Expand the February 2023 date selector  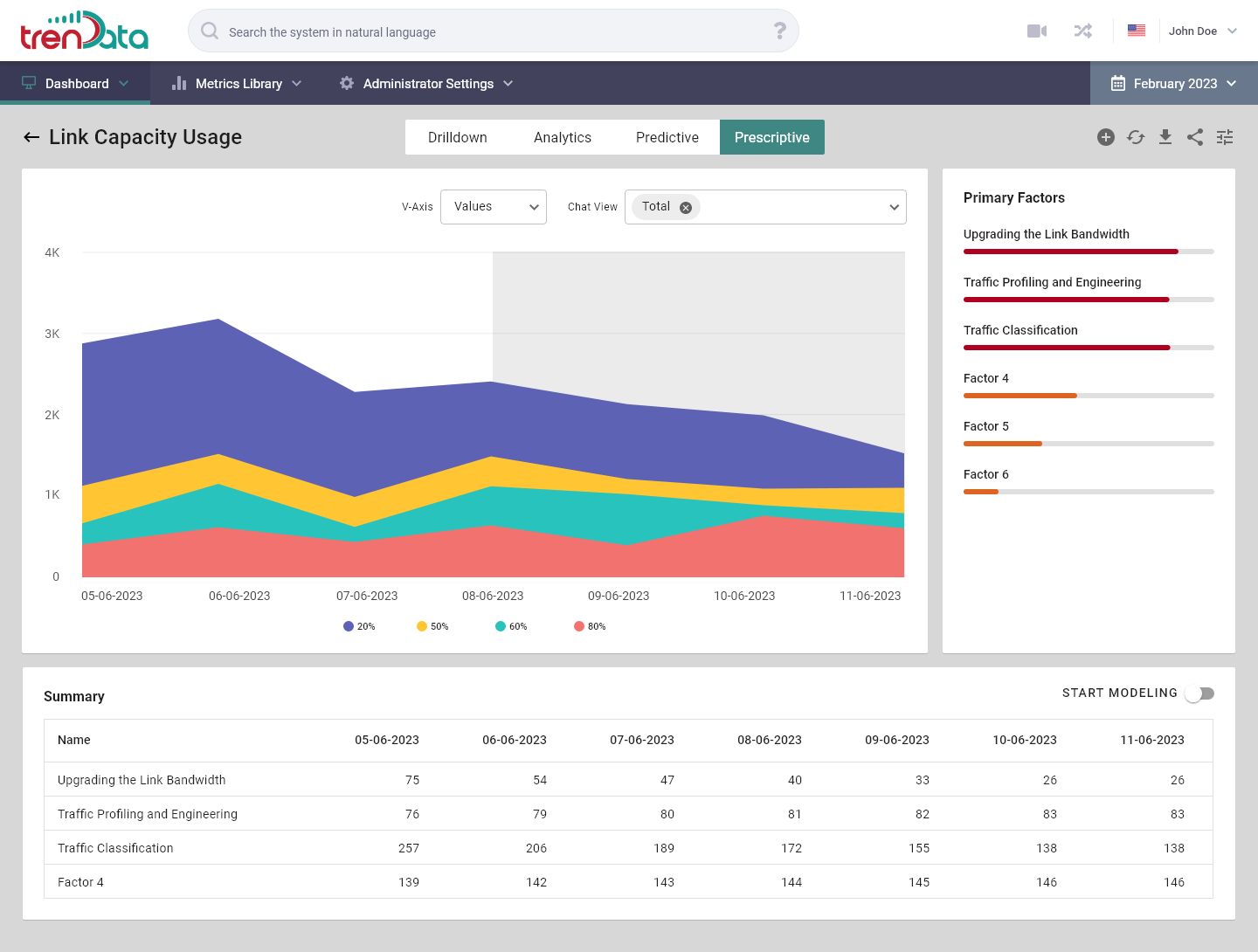[1173, 84]
